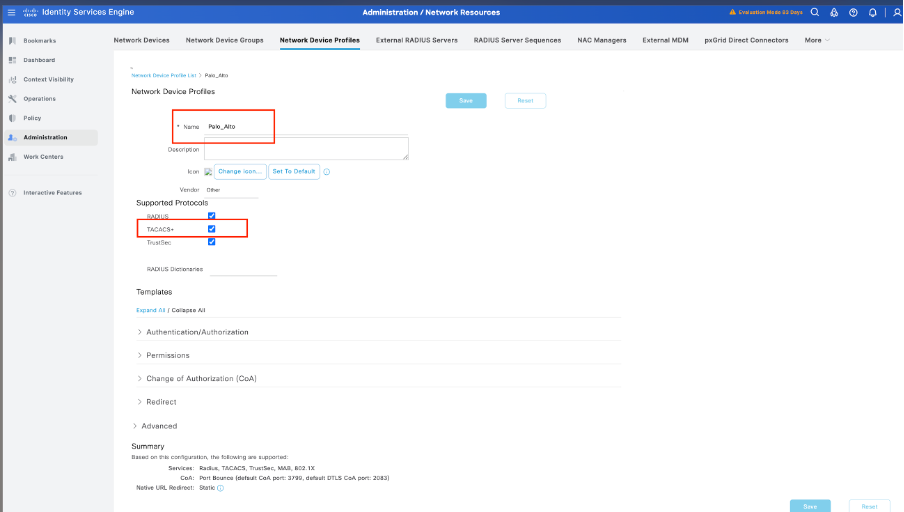Open Operations in the sidebar
904x512 pixels.
tap(40, 99)
